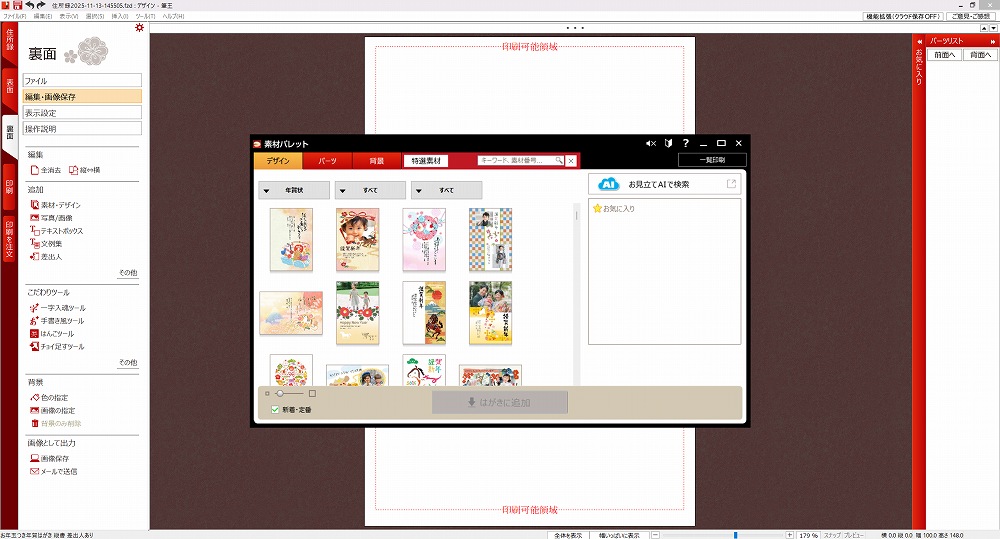Screen dimensions: 1000x539
Task: Open the guide book icon in 素材パレット
Action: click(x=668, y=144)
